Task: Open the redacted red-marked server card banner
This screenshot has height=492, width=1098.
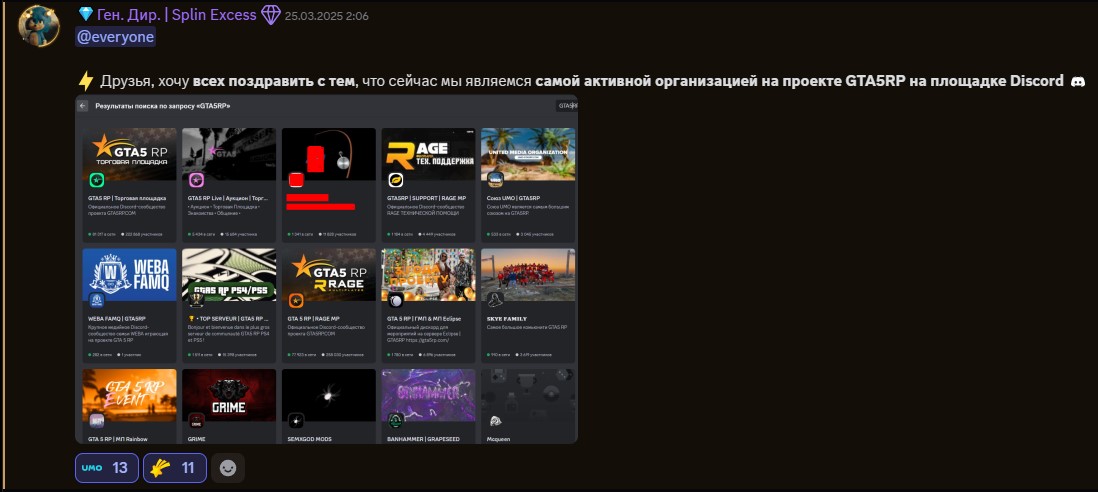Action: pos(329,154)
